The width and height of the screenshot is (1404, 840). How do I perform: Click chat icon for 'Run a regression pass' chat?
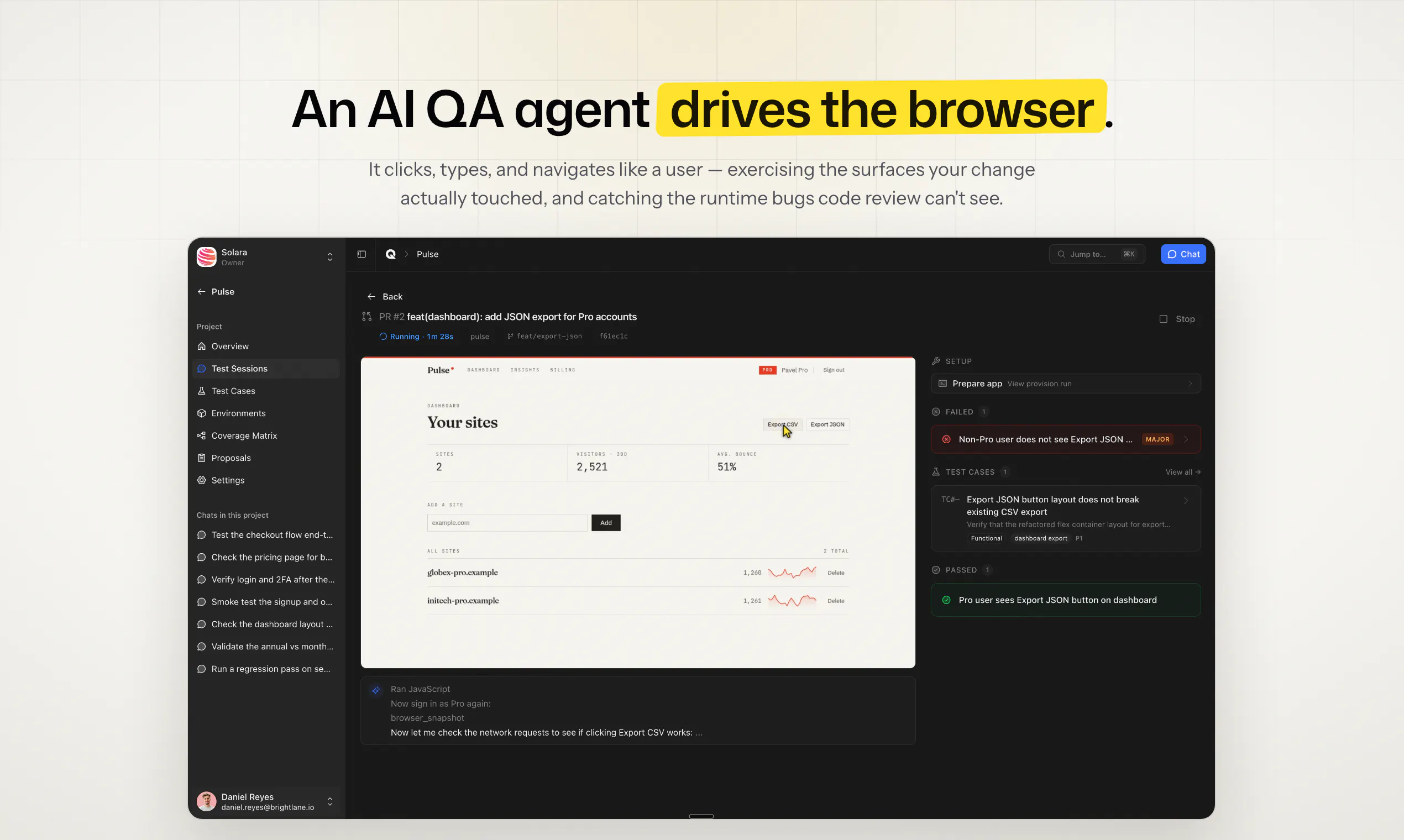201,669
